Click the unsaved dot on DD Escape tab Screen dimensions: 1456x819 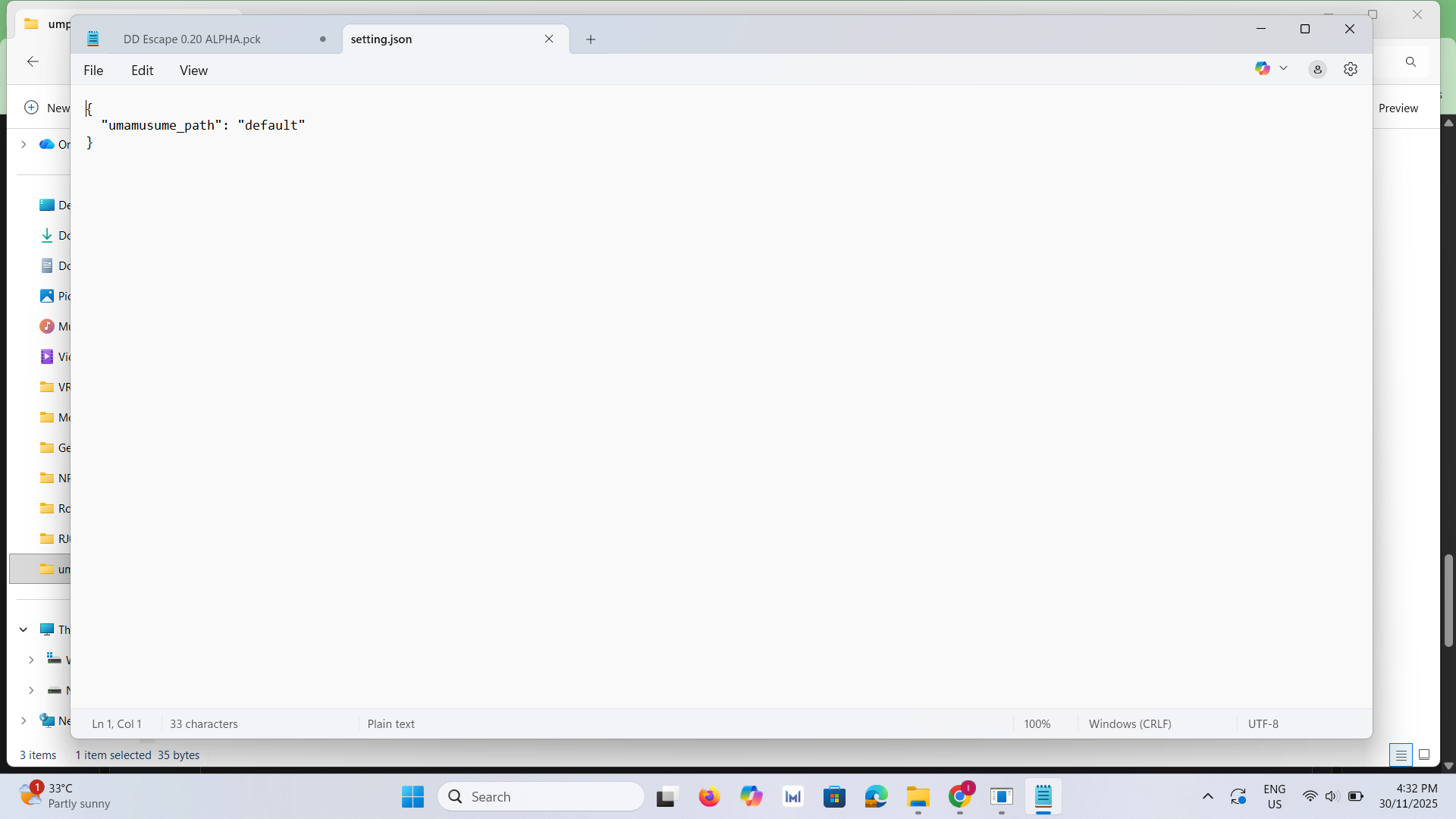pyautogui.click(x=323, y=39)
